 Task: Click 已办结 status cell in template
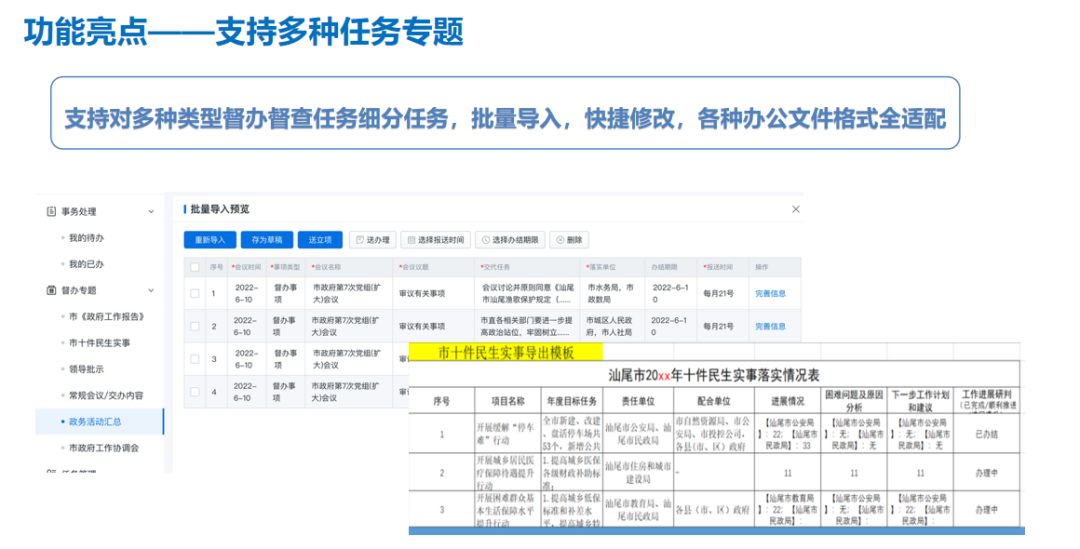click(x=986, y=435)
